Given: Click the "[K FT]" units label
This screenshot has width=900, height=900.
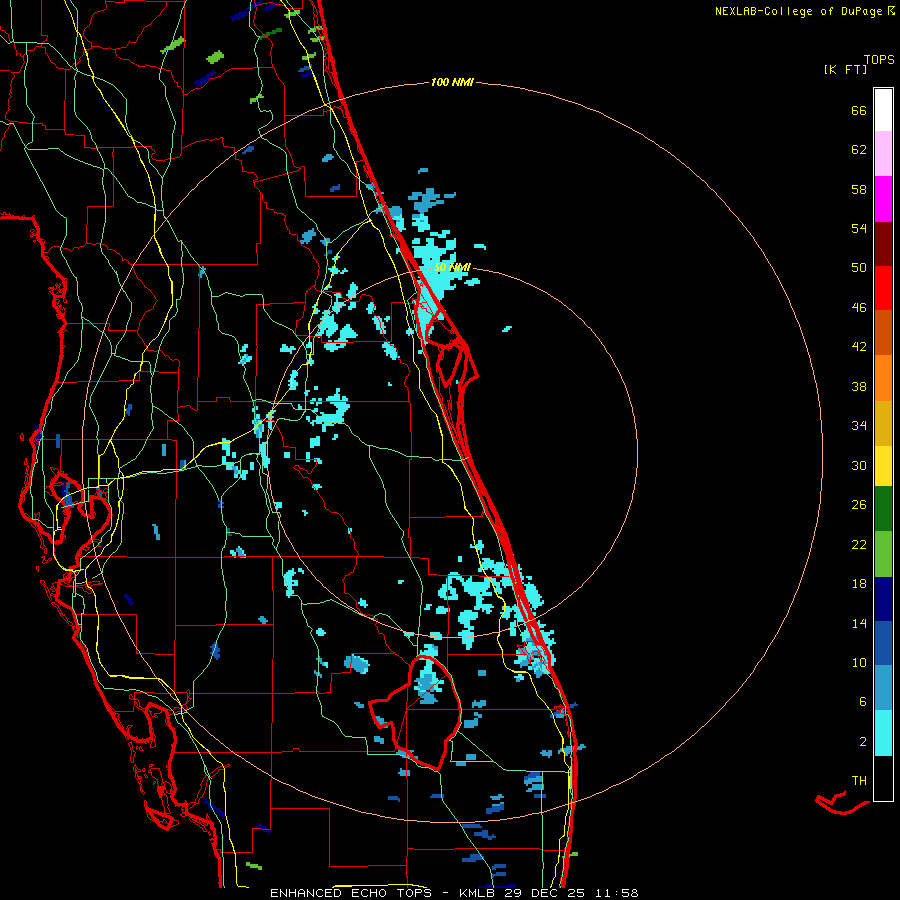Looking at the screenshot, I should pos(845,70).
